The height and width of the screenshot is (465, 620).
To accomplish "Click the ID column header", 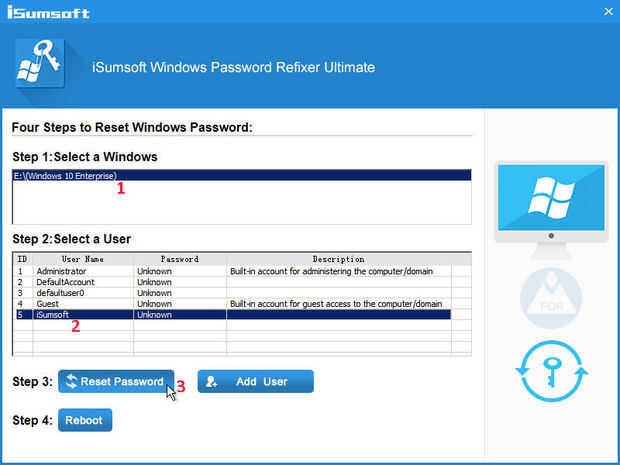I will click(x=23, y=259).
